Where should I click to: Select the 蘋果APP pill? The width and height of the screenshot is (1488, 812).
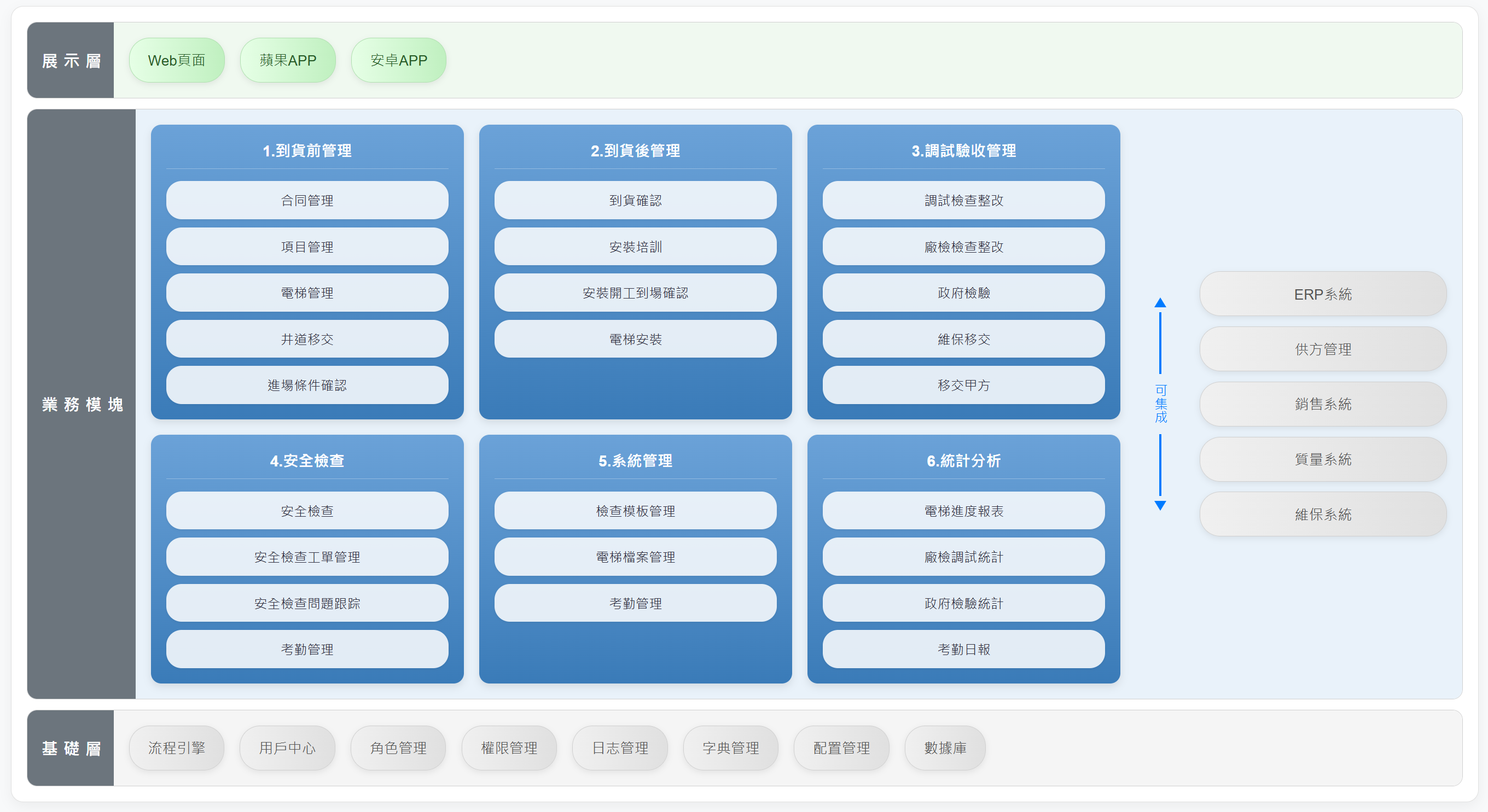(288, 60)
